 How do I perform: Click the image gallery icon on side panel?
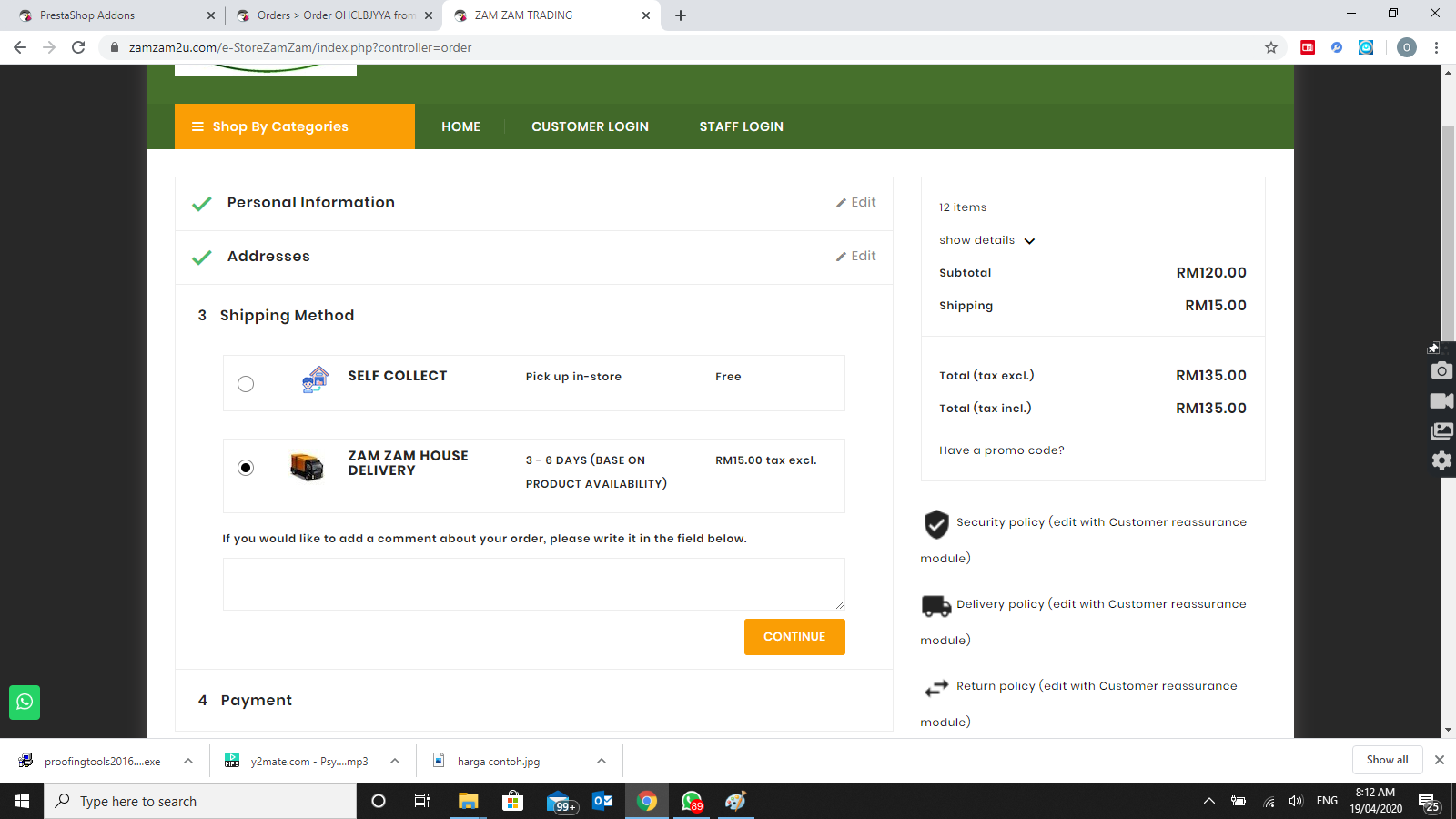tap(1441, 431)
